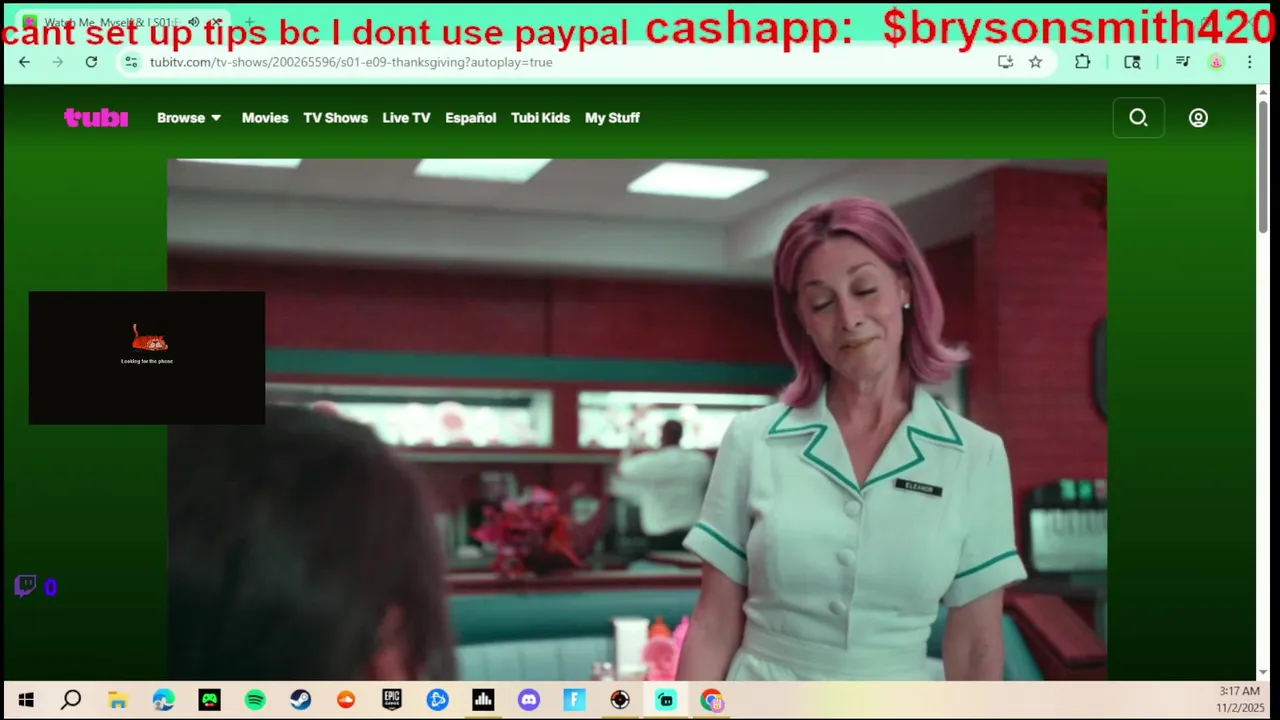Expand the Browse dropdown
The width and height of the screenshot is (1280, 720).
(x=189, y=118)
